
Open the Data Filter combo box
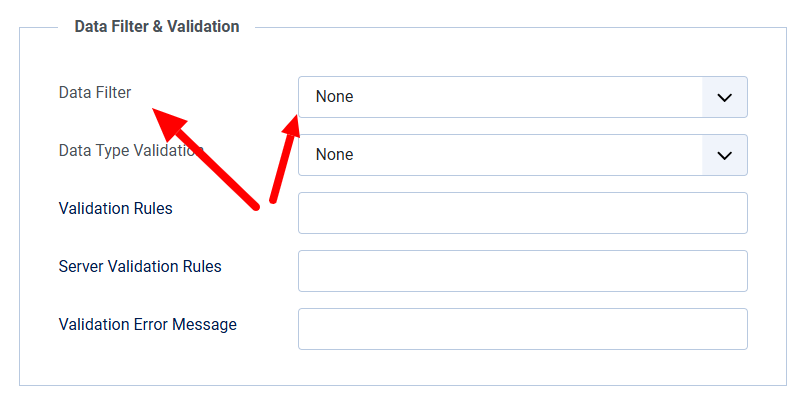point(523,97)
